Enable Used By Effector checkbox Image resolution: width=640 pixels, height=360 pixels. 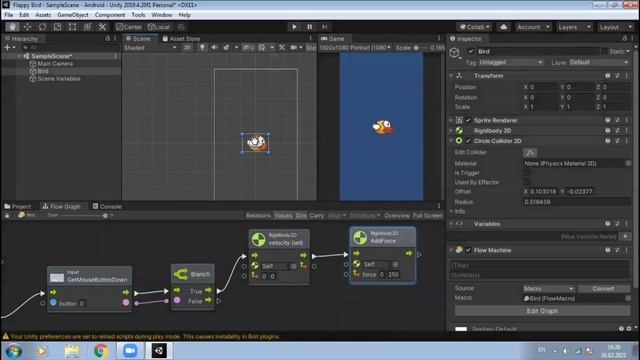[x=527, y=182]
